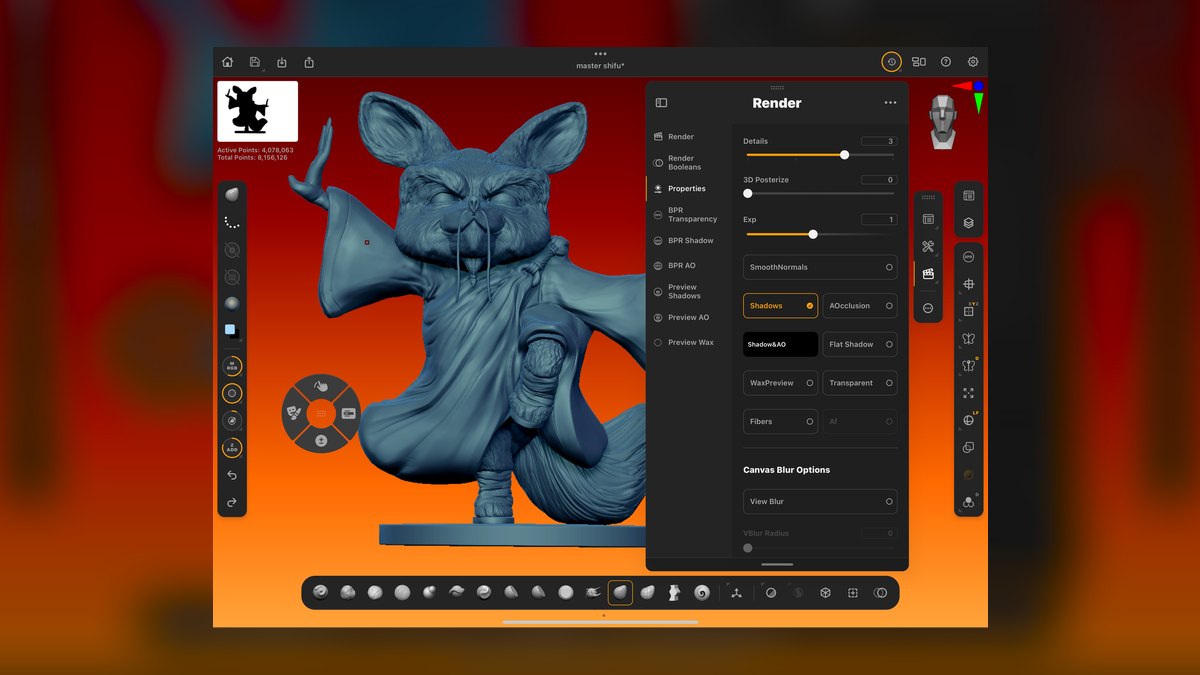Open the history clock icon

pyautogui.click(x=891, y=62)
